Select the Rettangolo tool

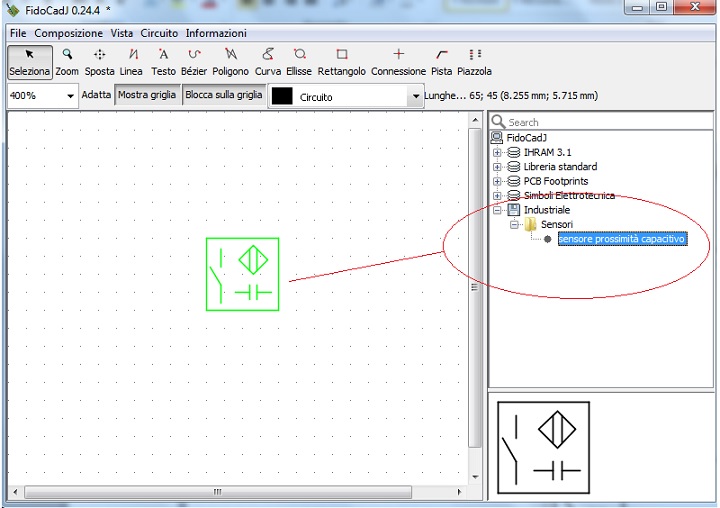[341, 62]
